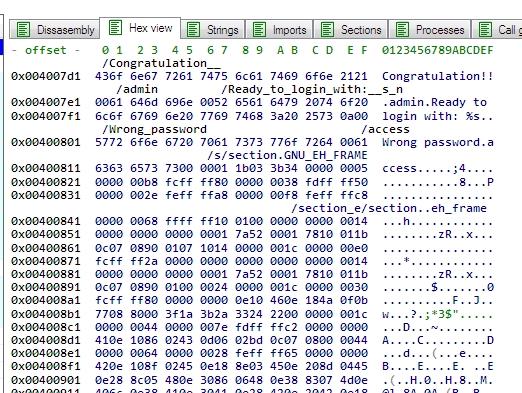Viewport: 522px width, 393px height.
Task: Click the 'offset' column header
Action: [46, 50]
